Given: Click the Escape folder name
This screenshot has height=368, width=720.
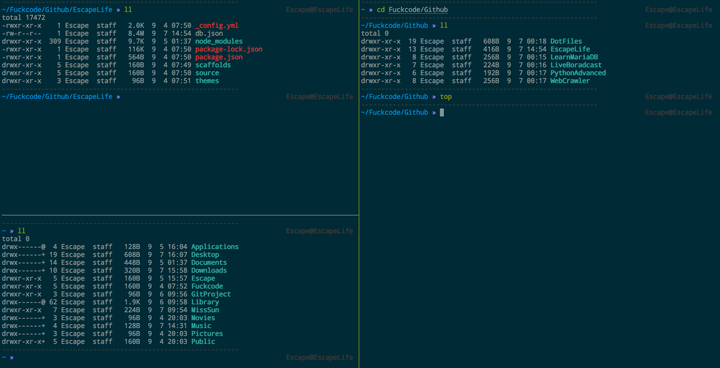Looking at the screenshot, I should click(x=203, y=278).
